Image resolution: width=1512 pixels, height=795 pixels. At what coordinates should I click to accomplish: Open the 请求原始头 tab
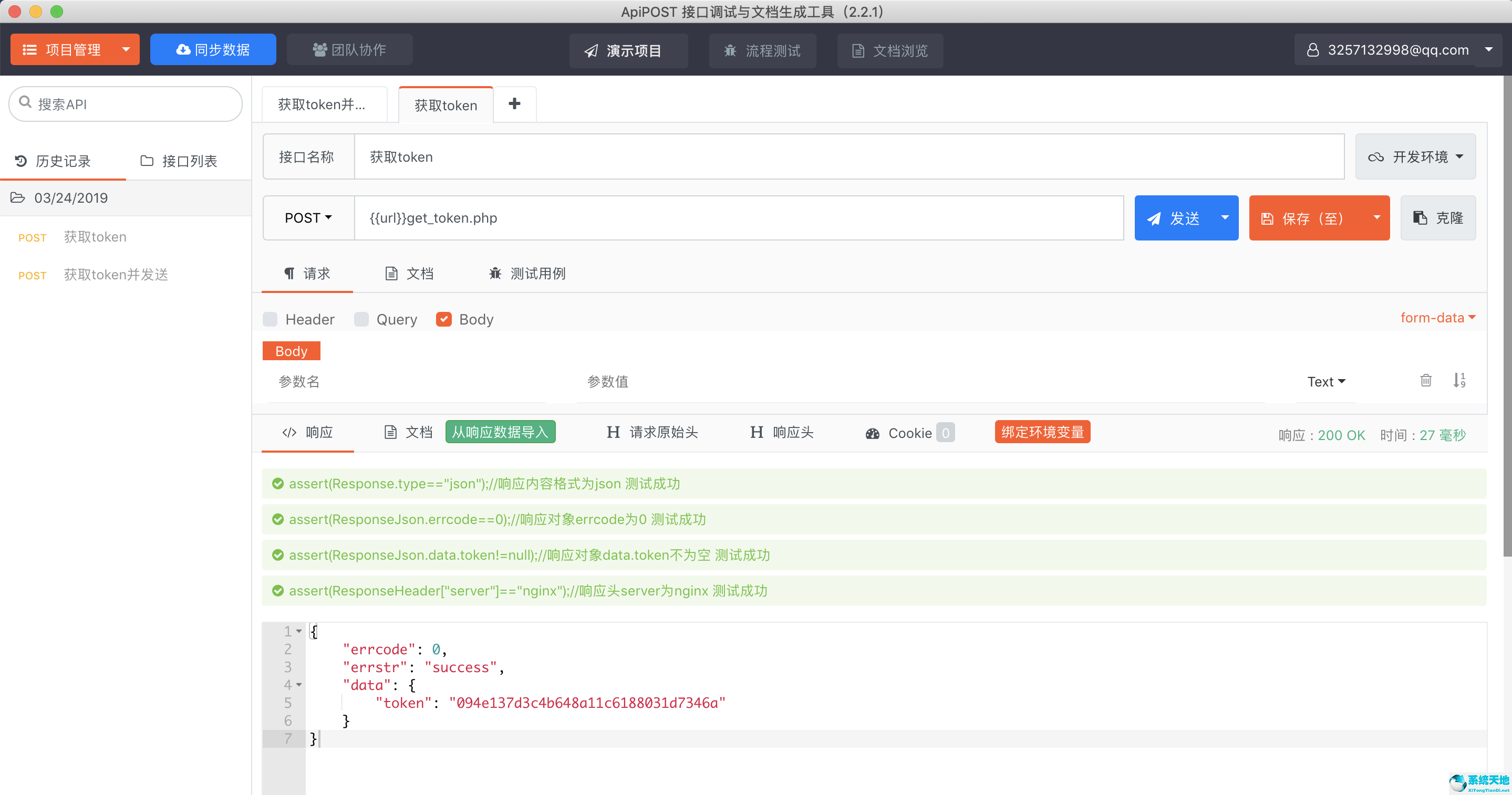tap(652, 432)
